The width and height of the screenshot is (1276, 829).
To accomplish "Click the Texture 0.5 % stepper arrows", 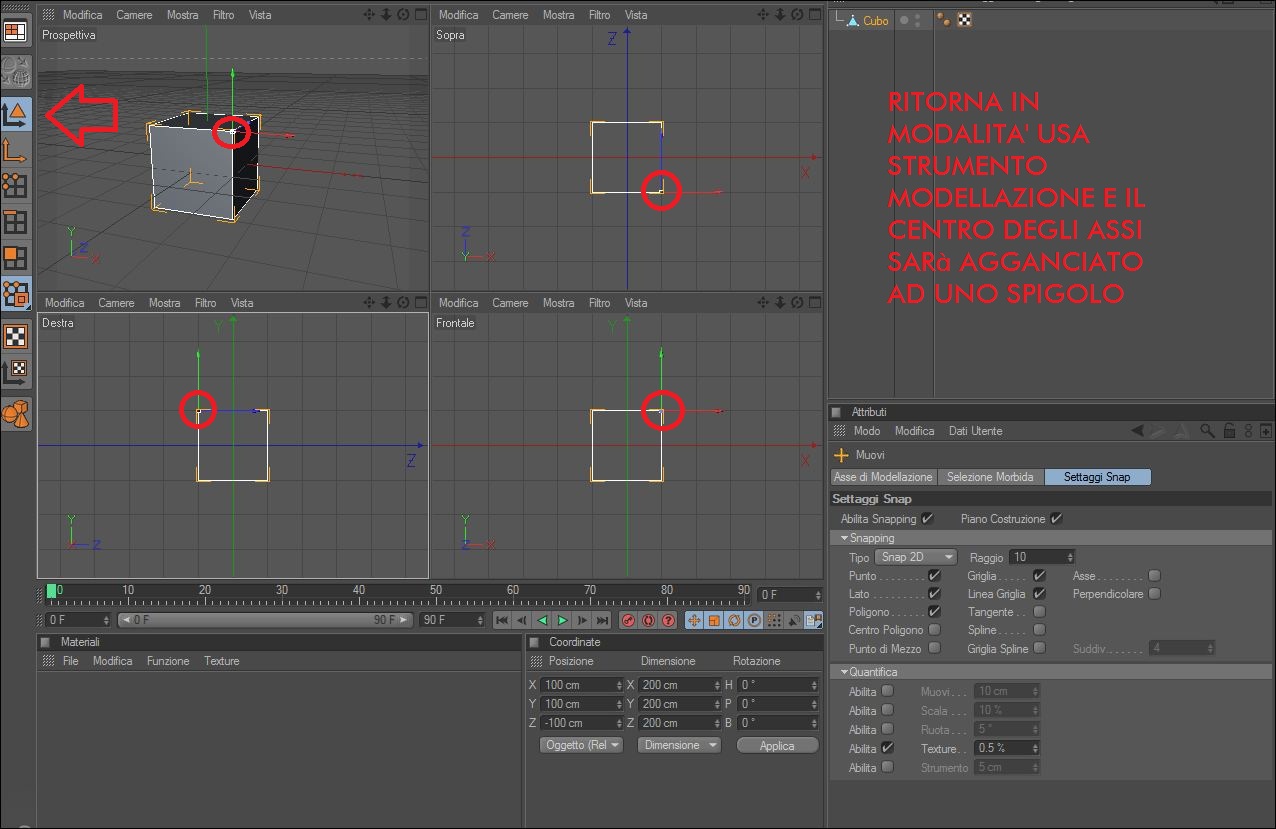I will (1034, 748).
